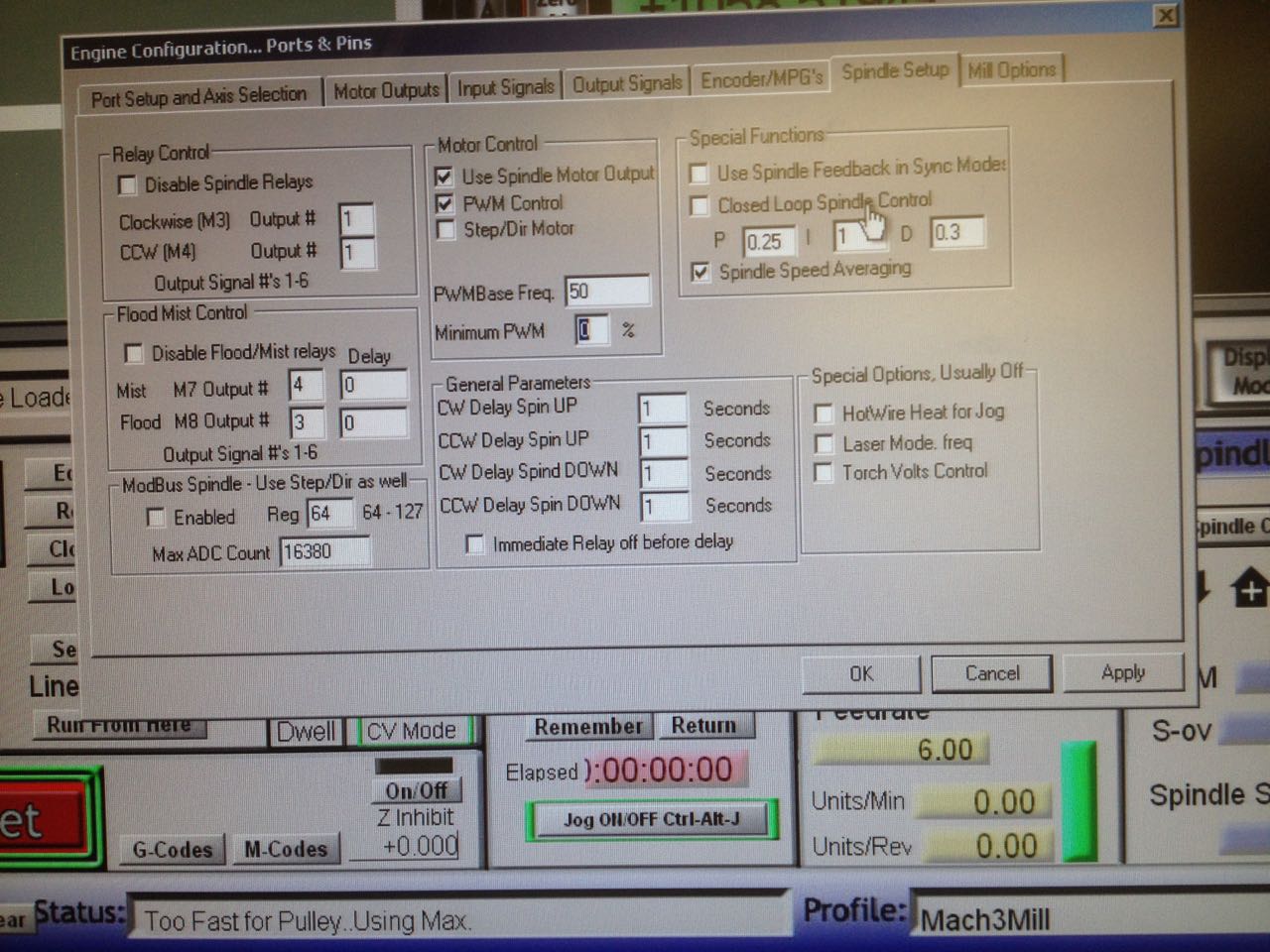The width and height of the screenshot is (1270, 952).
Task: Open Port Setup and Axis Selection tab
Action: (x=198, y=97)
